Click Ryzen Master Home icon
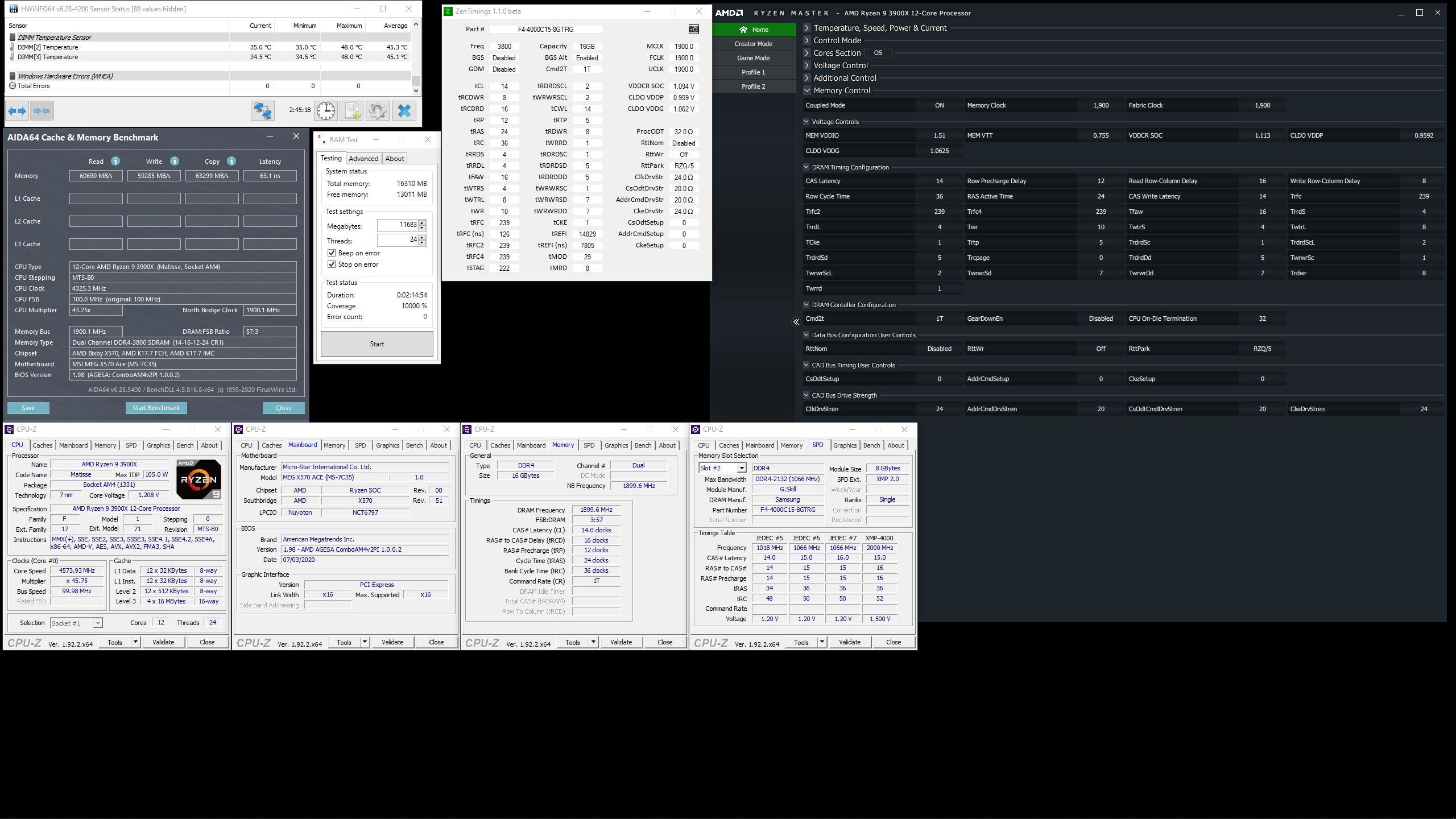Viewport: 1456px width, 819px height. 743,30
